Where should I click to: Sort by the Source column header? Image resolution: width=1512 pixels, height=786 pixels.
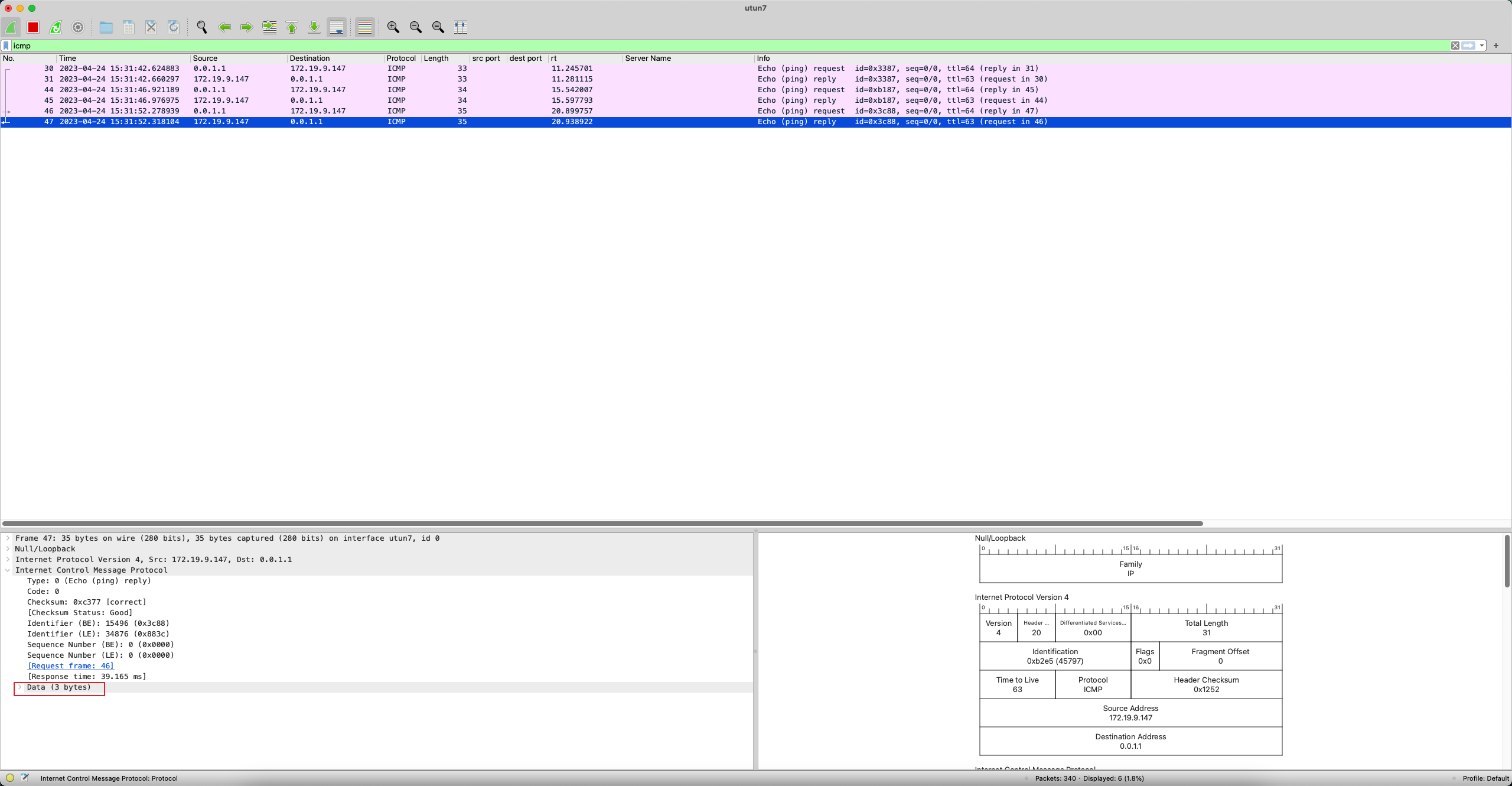[x=239, y=58]
